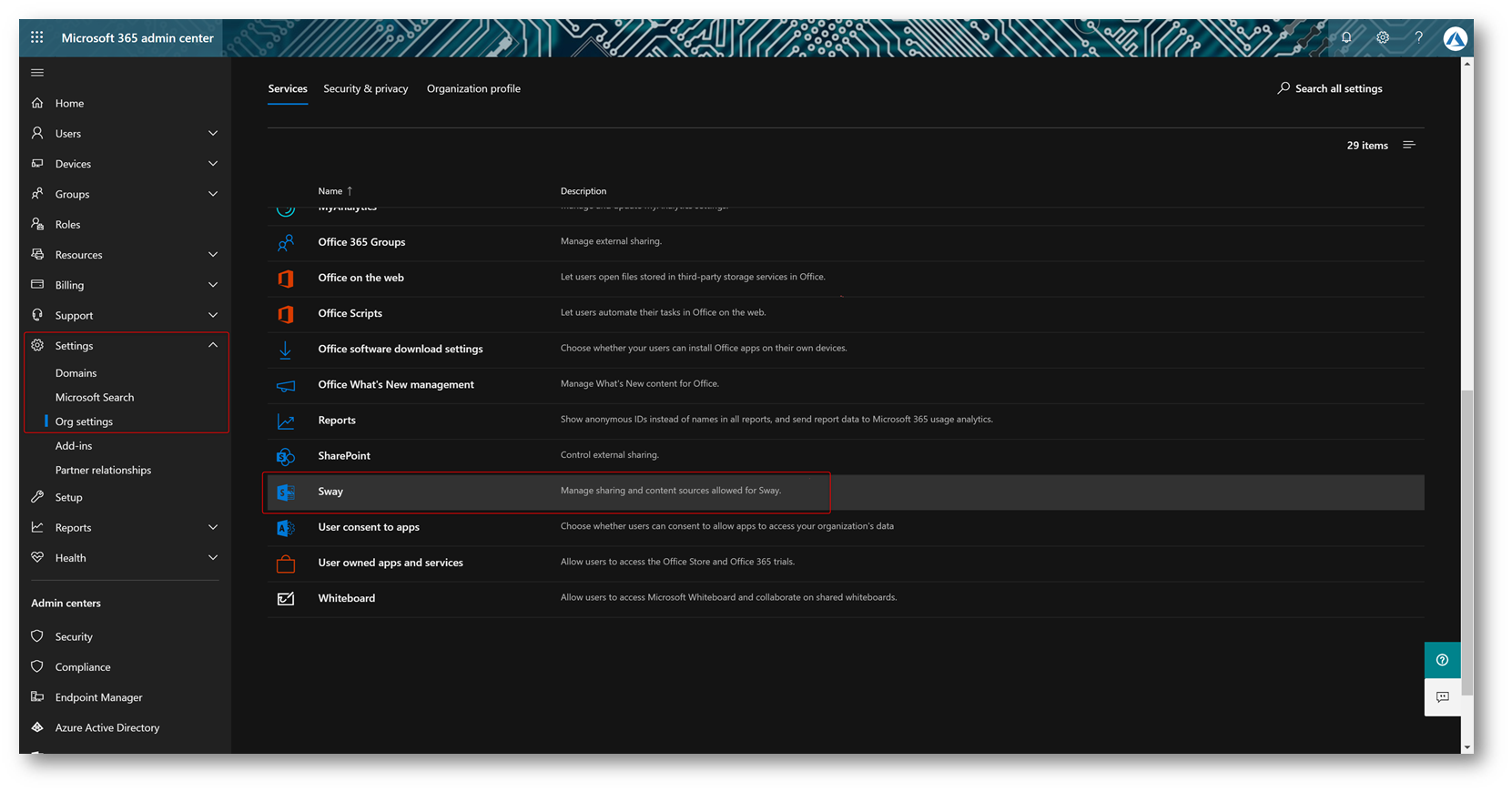Viewport: 1512px width, 792px height.
Task: Open the settings gear in header
Action: [1383, 37]
